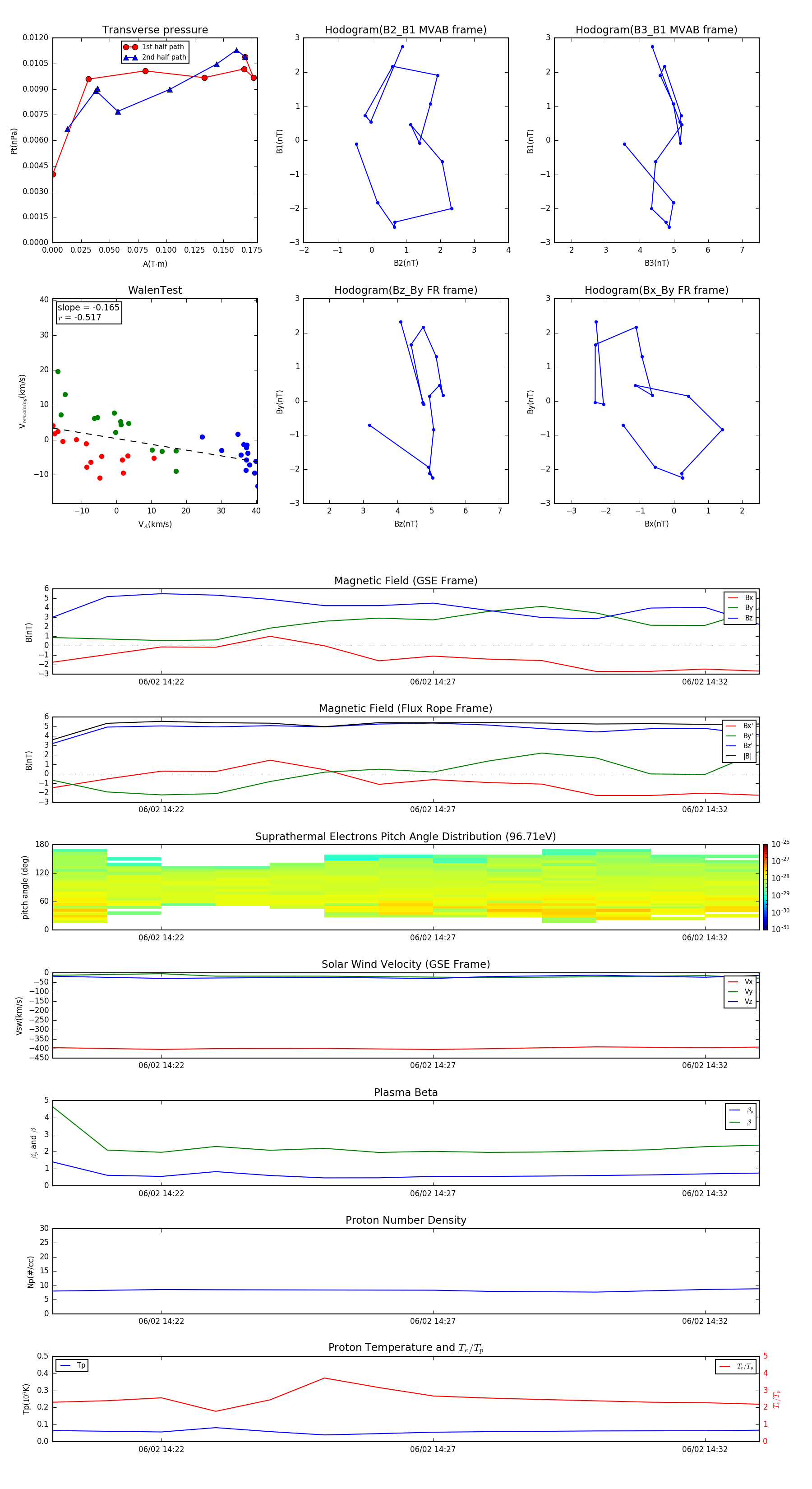
Task: Click the 10^-31 colorbar label
Action: (x=780, y=929)
